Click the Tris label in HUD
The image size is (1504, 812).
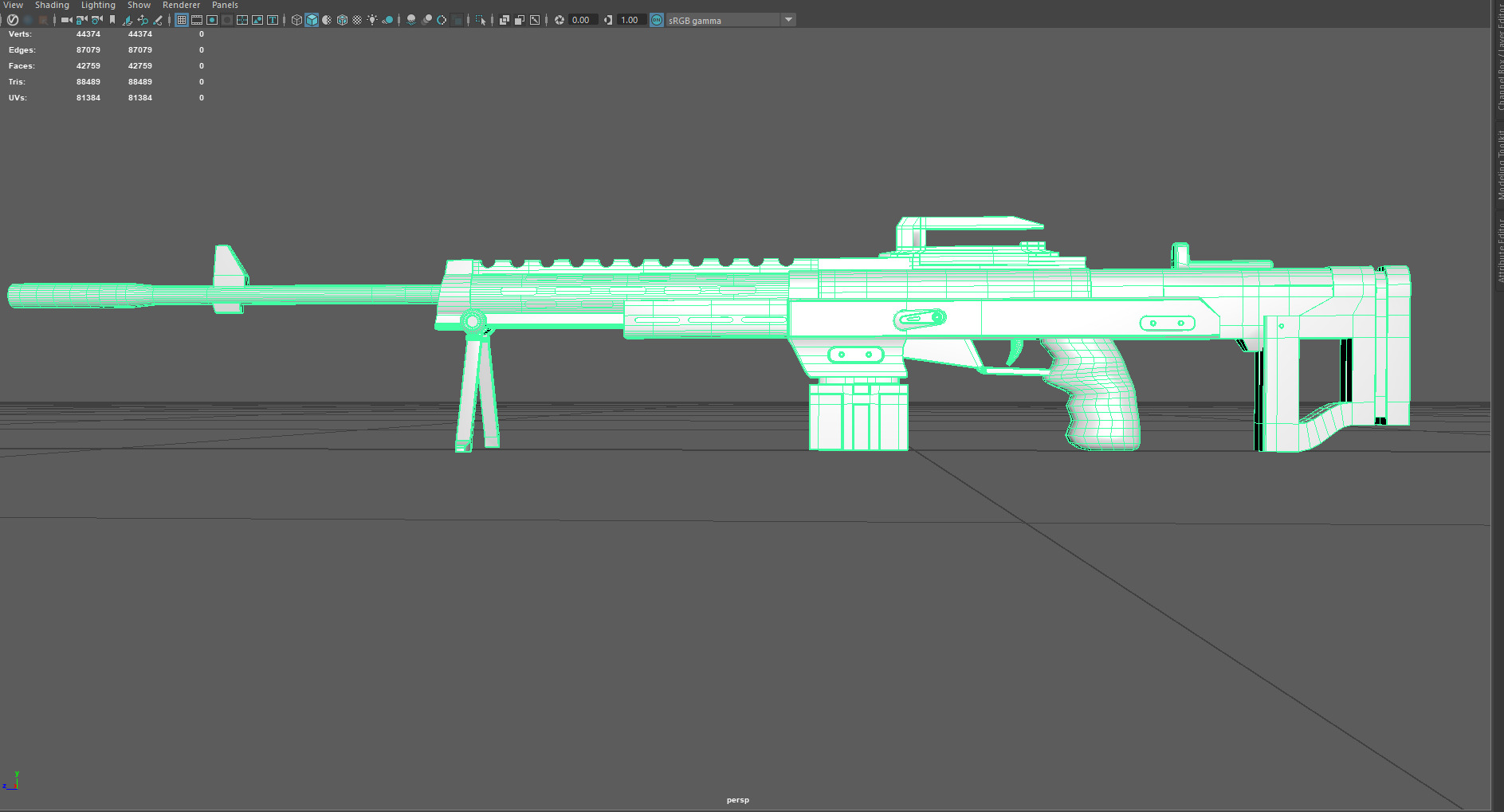(17, 82)
